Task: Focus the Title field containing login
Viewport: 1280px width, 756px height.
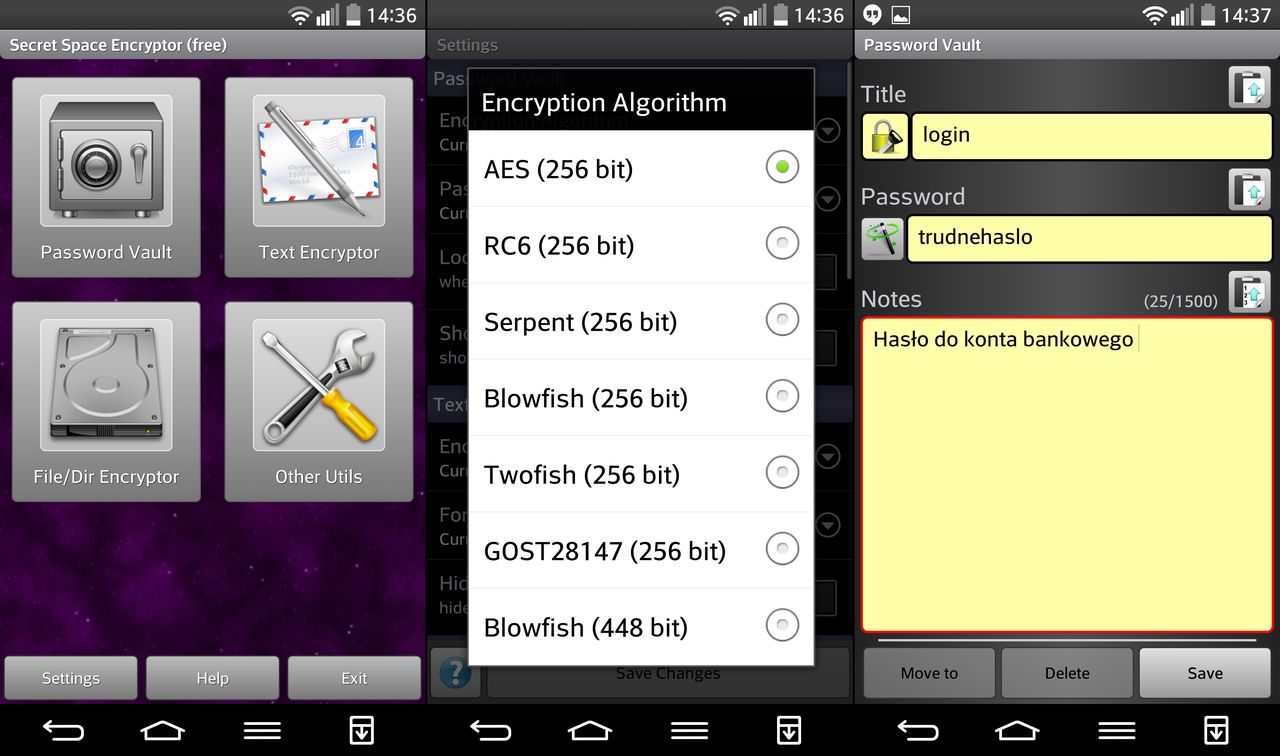Action: tap(1092, 136)
